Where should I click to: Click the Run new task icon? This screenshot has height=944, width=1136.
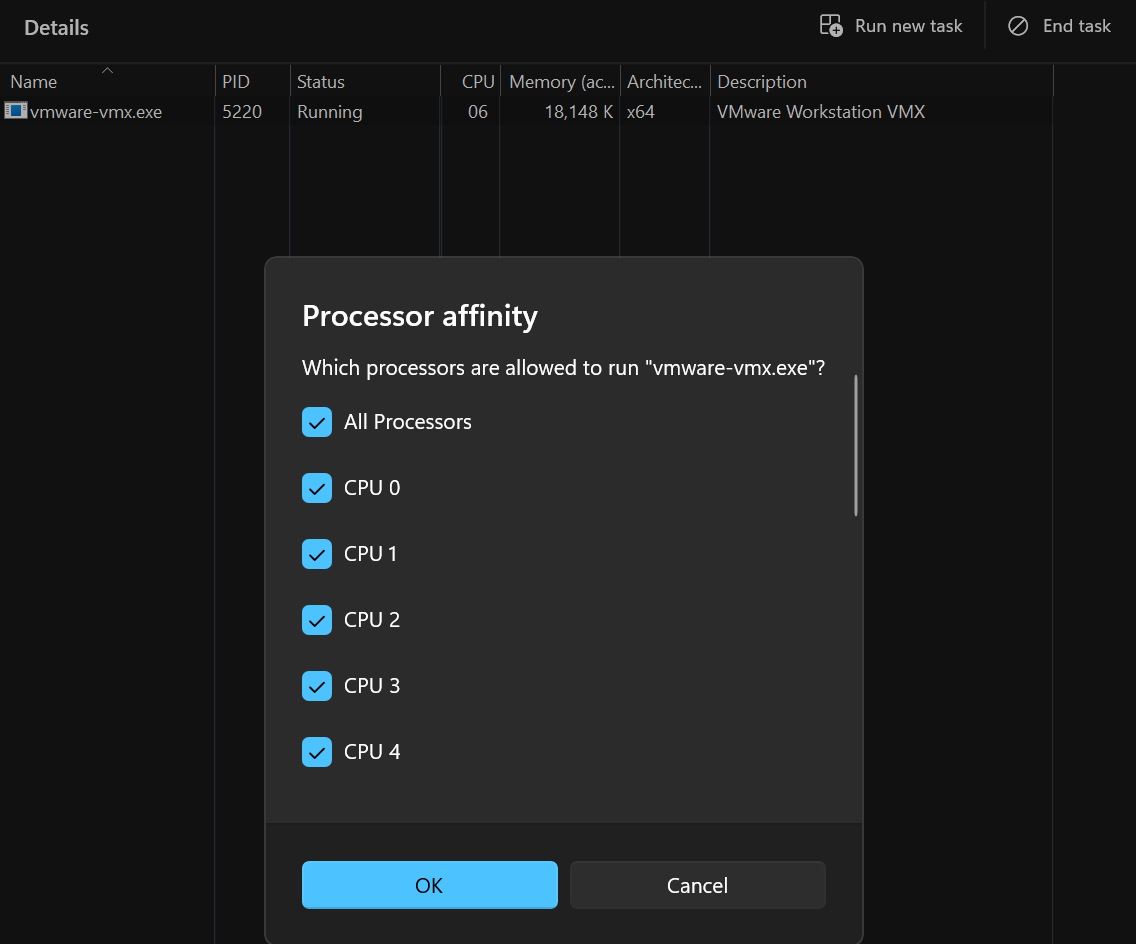point(831,26)
